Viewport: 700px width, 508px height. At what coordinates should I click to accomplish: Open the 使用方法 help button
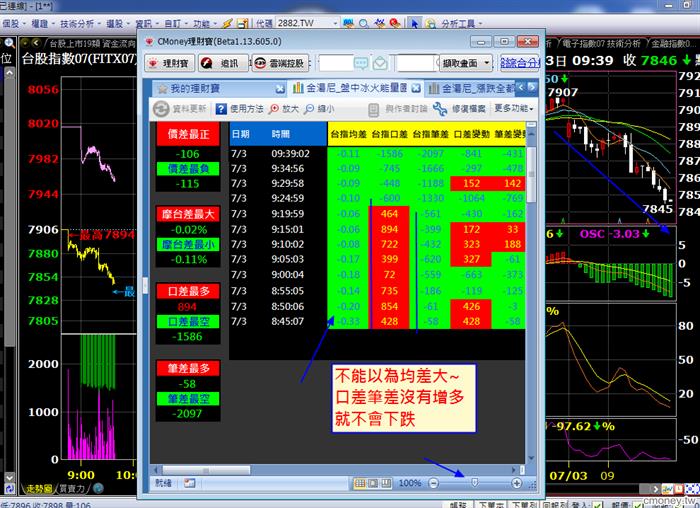240,109
